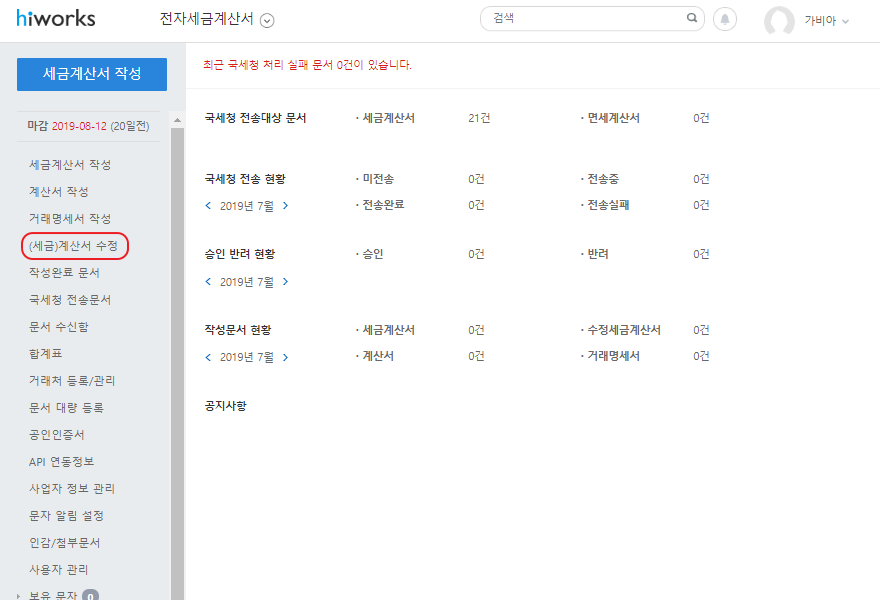Open 문자 알림 설정
This screenshot has height=600, width=880.
(67, 515)
